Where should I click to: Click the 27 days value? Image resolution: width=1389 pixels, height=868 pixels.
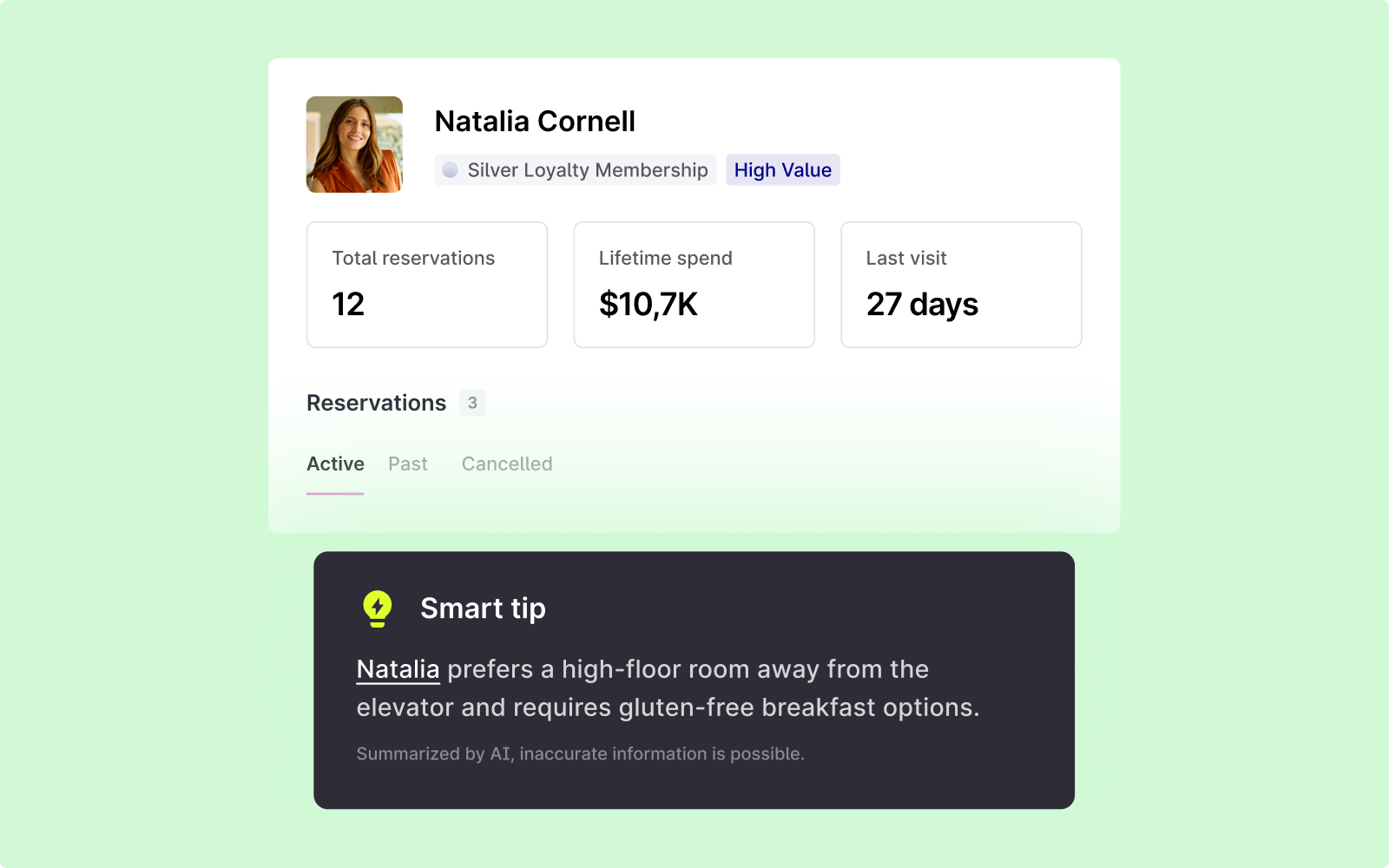(x=922, y=305)
